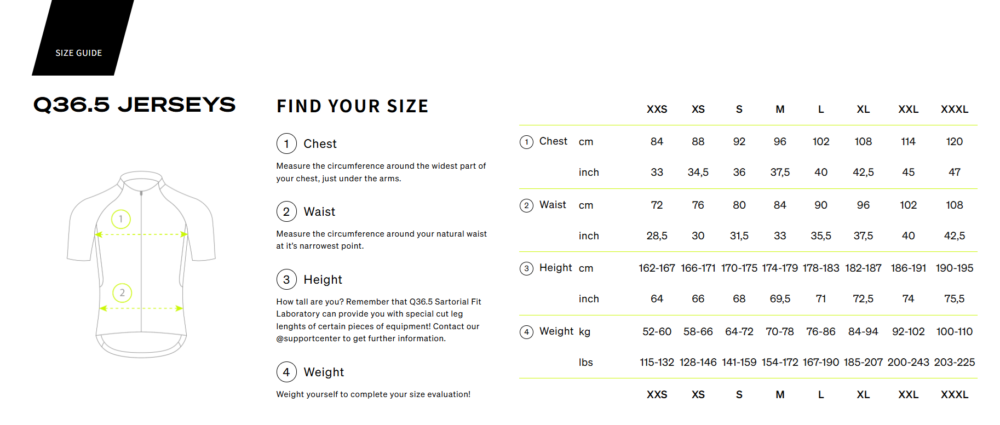Click chest value 96 for size M

(780, 142)
